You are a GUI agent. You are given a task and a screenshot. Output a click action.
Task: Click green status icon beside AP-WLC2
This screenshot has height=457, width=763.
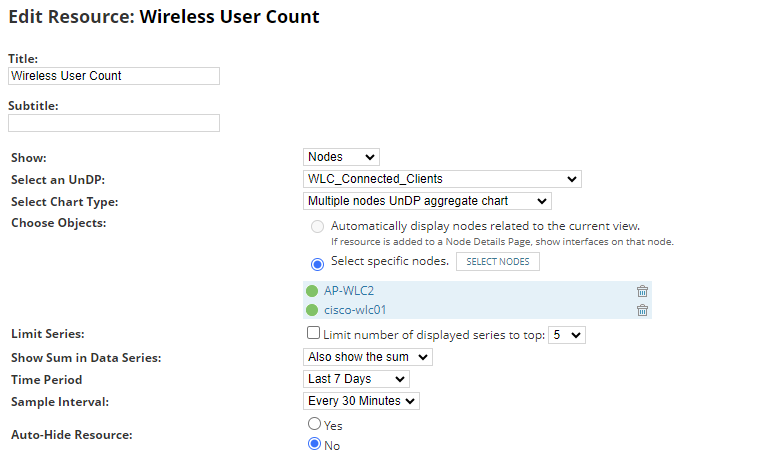click(x=312, y=291)
